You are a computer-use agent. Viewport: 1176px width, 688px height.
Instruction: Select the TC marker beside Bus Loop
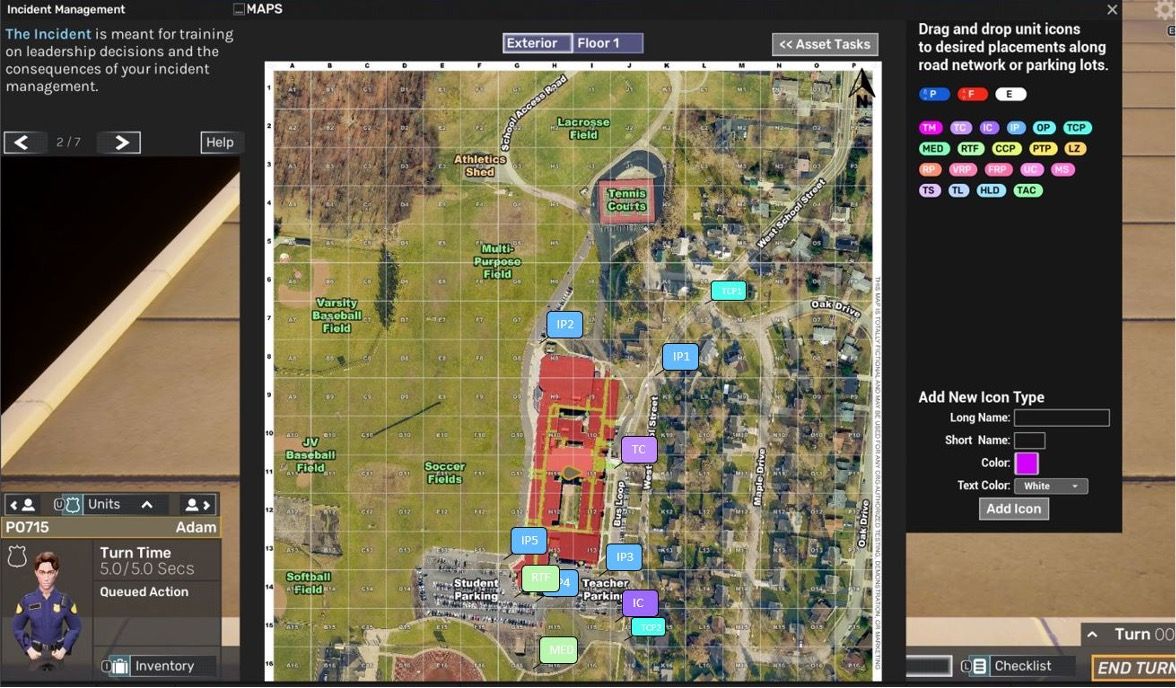639,450
